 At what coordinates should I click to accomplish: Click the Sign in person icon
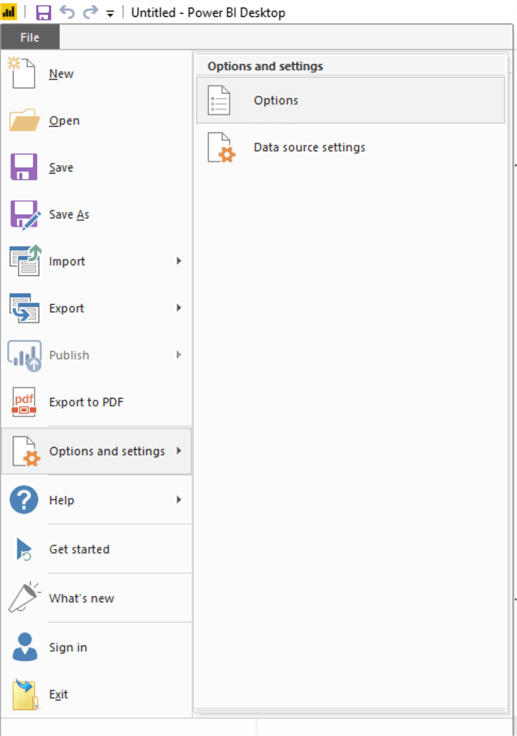pyautogui.click(x=24, y=647)
